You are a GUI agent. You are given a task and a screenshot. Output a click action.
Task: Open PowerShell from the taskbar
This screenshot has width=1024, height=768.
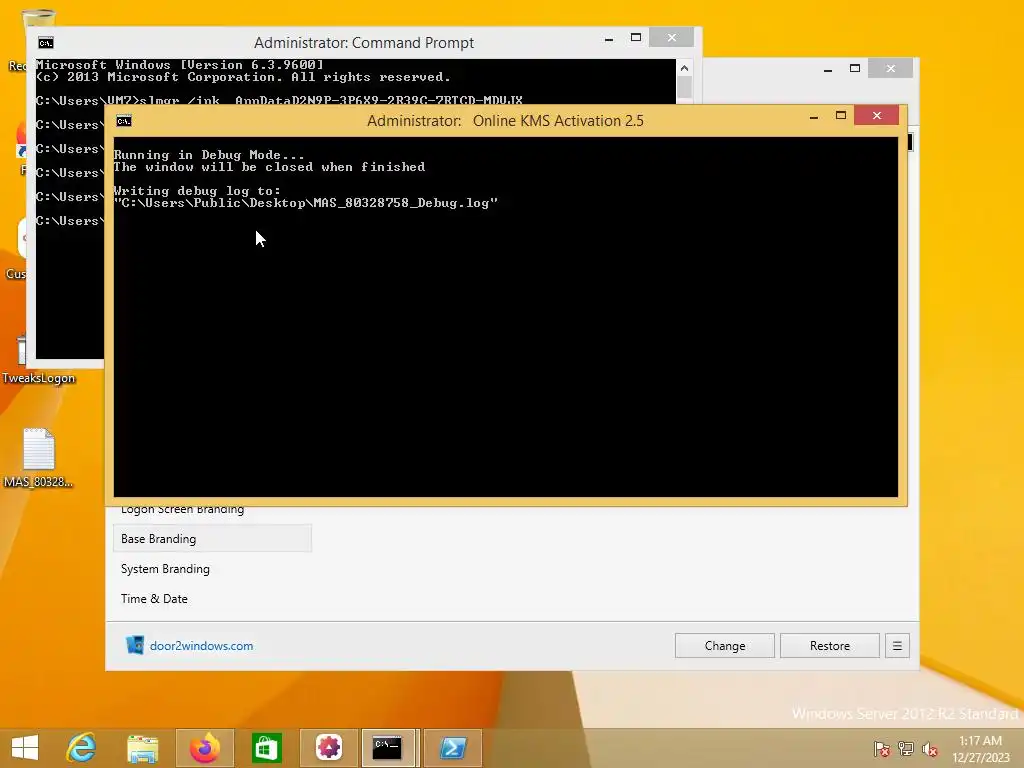[453, 748]
